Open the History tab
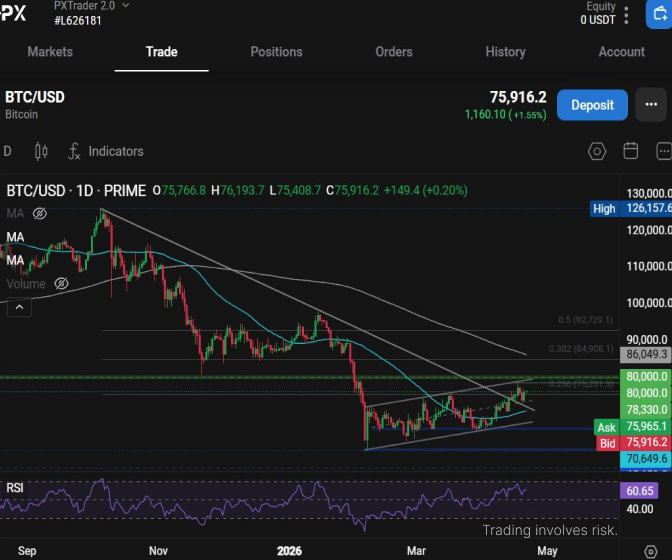This screenshot has width=672, height=560. [505, 52]
